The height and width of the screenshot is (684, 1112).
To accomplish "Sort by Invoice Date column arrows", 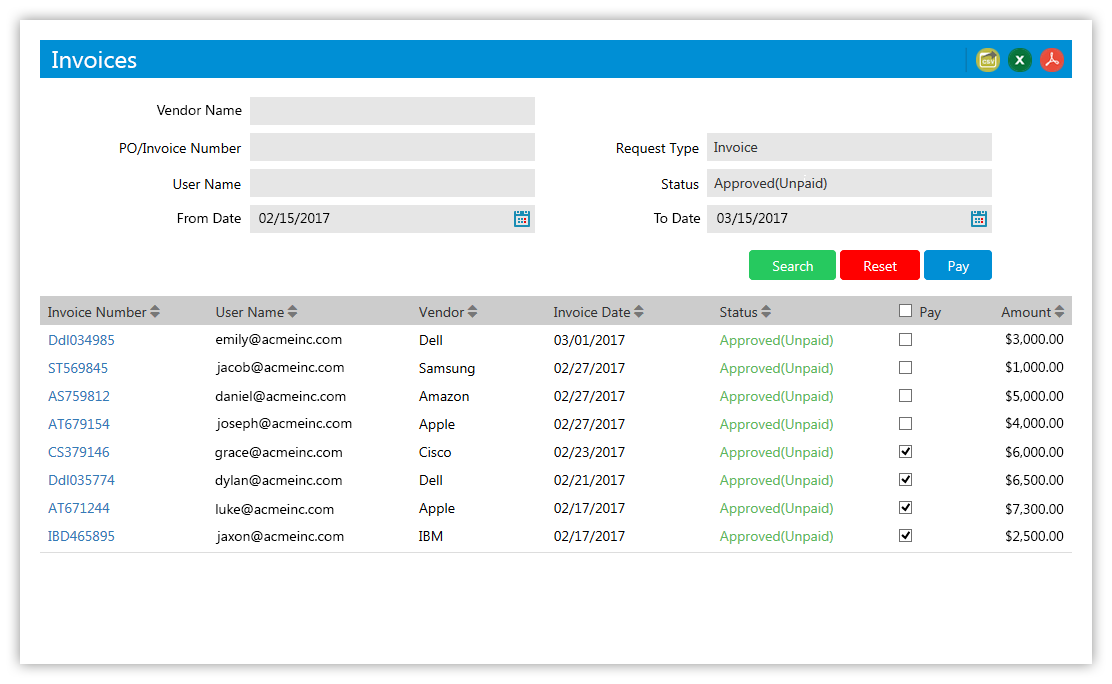I will [x=639, y=311].
